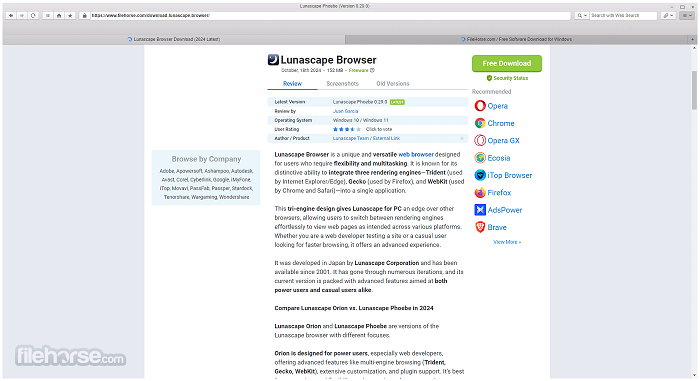Image resolution: width=700 pixels, height=381 pixels.
Task: Reload the page with the refresh icon
Action: 33,15
